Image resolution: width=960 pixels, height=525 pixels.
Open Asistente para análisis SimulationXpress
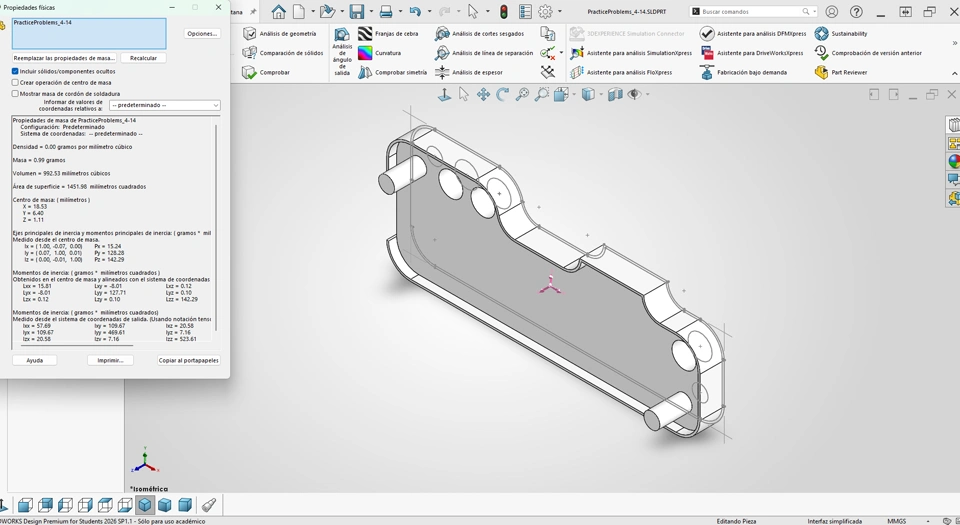click(631, 53)
